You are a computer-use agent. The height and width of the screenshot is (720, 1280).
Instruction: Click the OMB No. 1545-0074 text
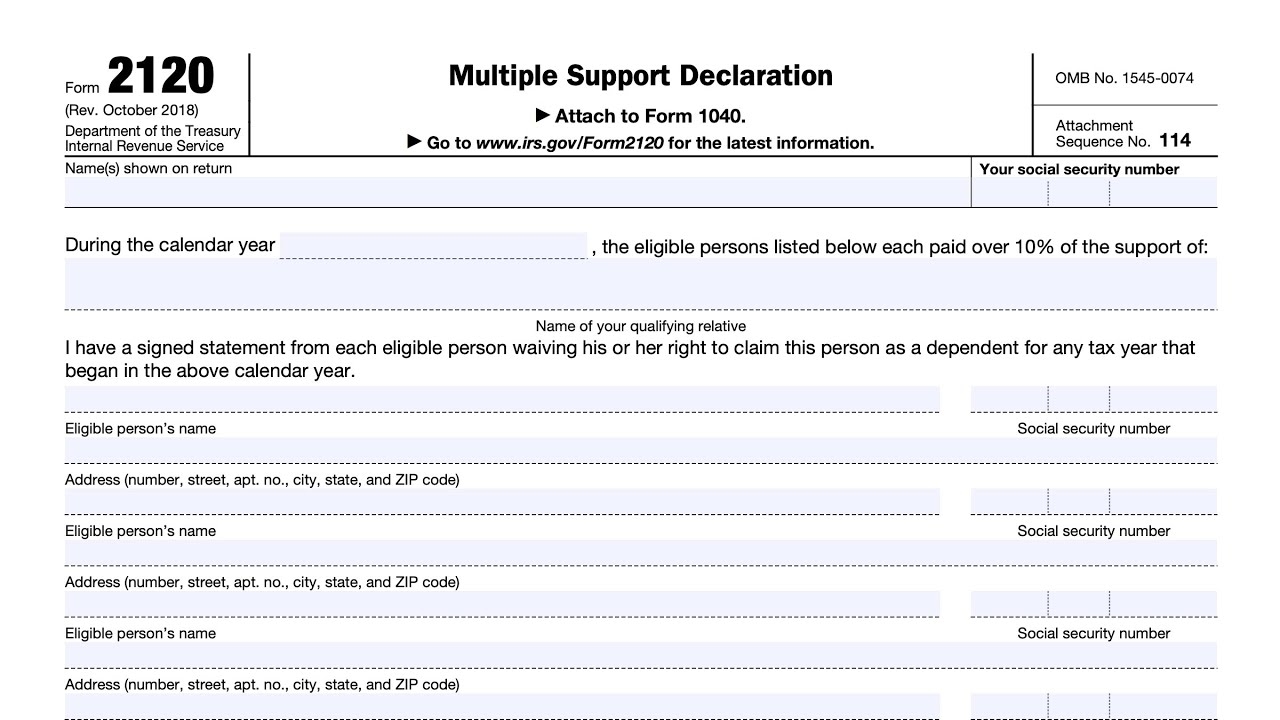[x=1124, y=78]
